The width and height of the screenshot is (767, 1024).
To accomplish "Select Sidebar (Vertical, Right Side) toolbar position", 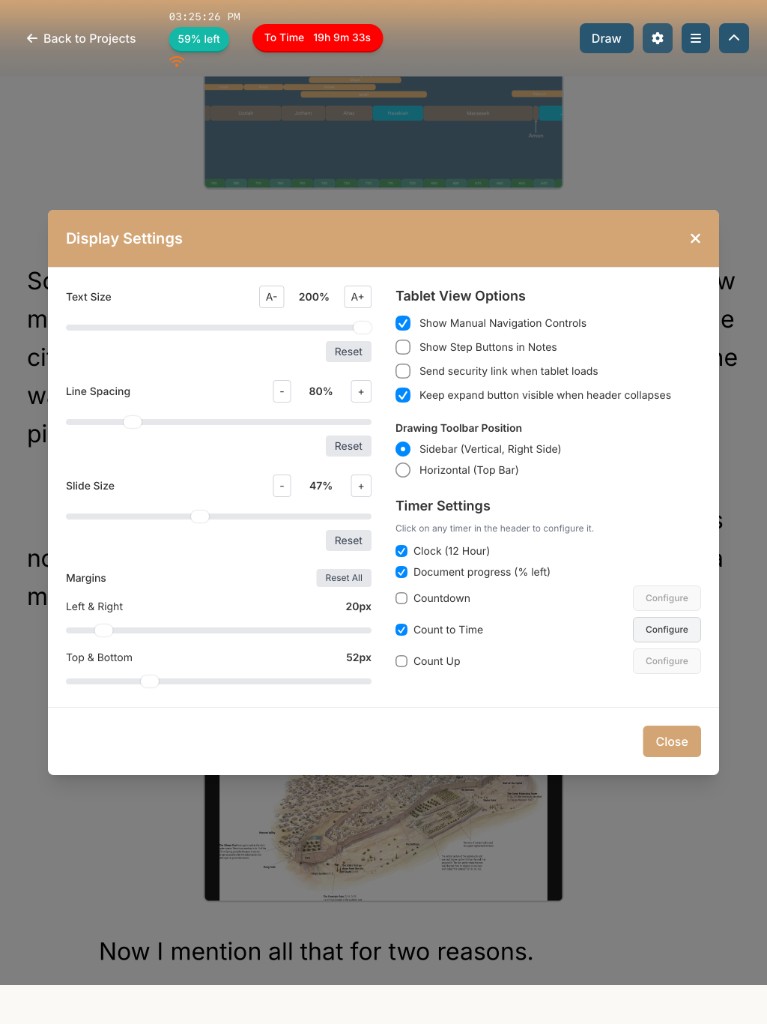I will pyautogui.click(x=403, y=449).
